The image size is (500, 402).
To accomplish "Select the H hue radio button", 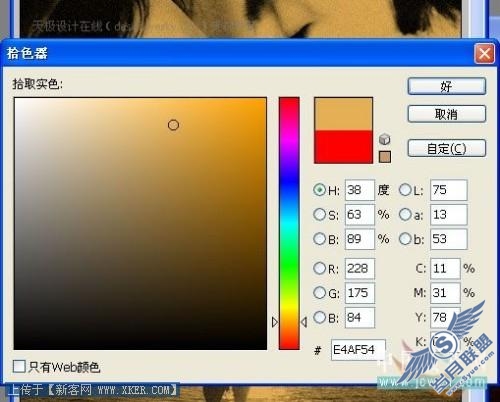I will (x=319, y=190).
